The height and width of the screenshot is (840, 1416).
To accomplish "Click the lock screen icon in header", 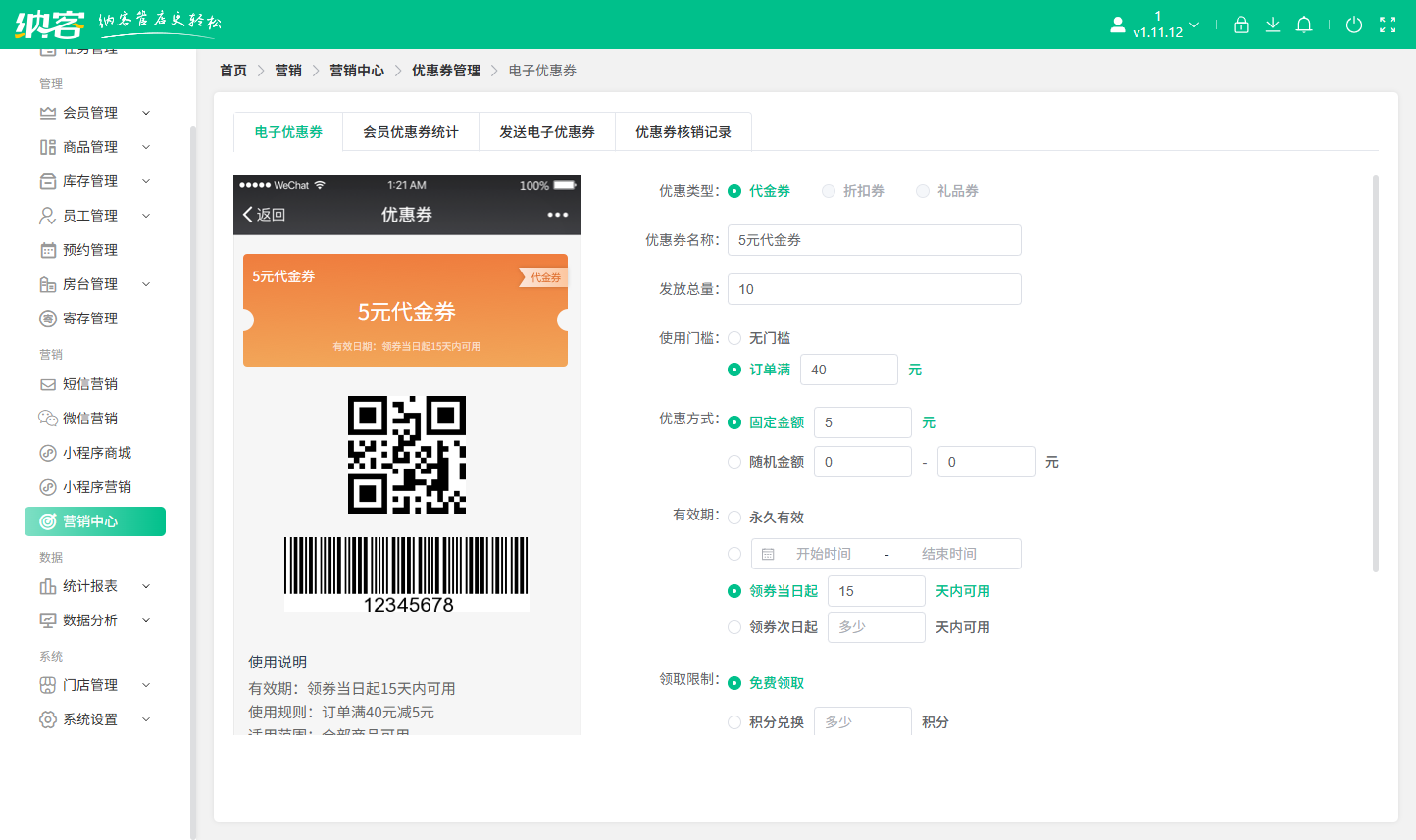I will coord(1240,25).
